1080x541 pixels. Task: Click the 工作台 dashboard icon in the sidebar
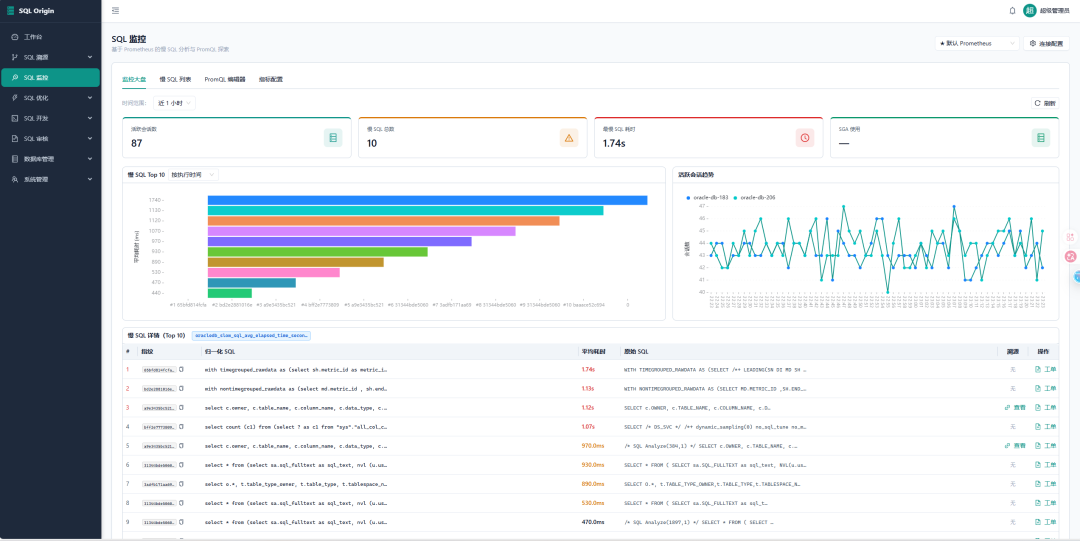point(15,37)
